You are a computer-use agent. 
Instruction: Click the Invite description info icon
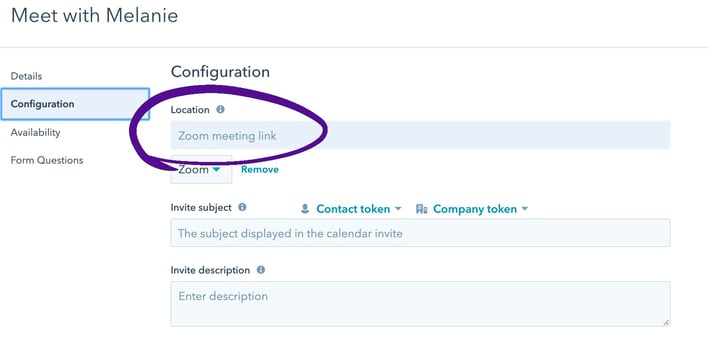tap(261, 270)
